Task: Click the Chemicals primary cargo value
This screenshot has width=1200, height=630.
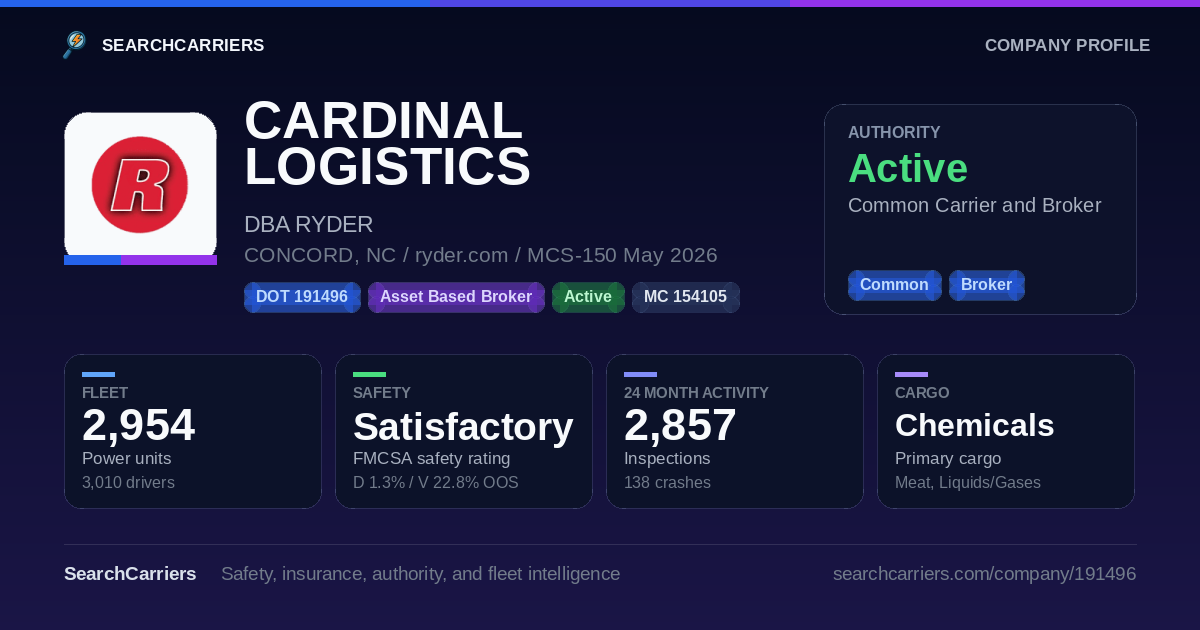Action: (x=974, y=426)
